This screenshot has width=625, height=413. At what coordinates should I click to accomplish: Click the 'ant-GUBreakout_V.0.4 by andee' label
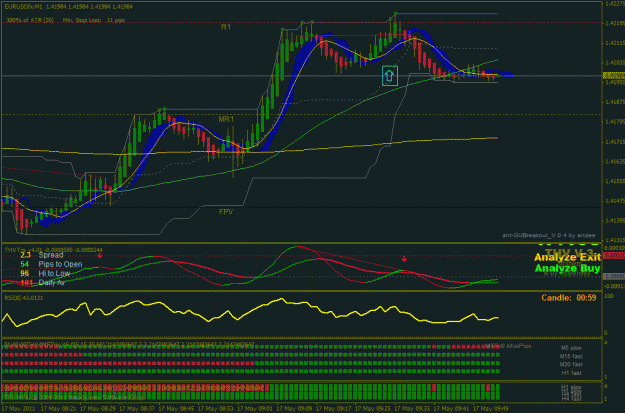click(x=548, y=236)
